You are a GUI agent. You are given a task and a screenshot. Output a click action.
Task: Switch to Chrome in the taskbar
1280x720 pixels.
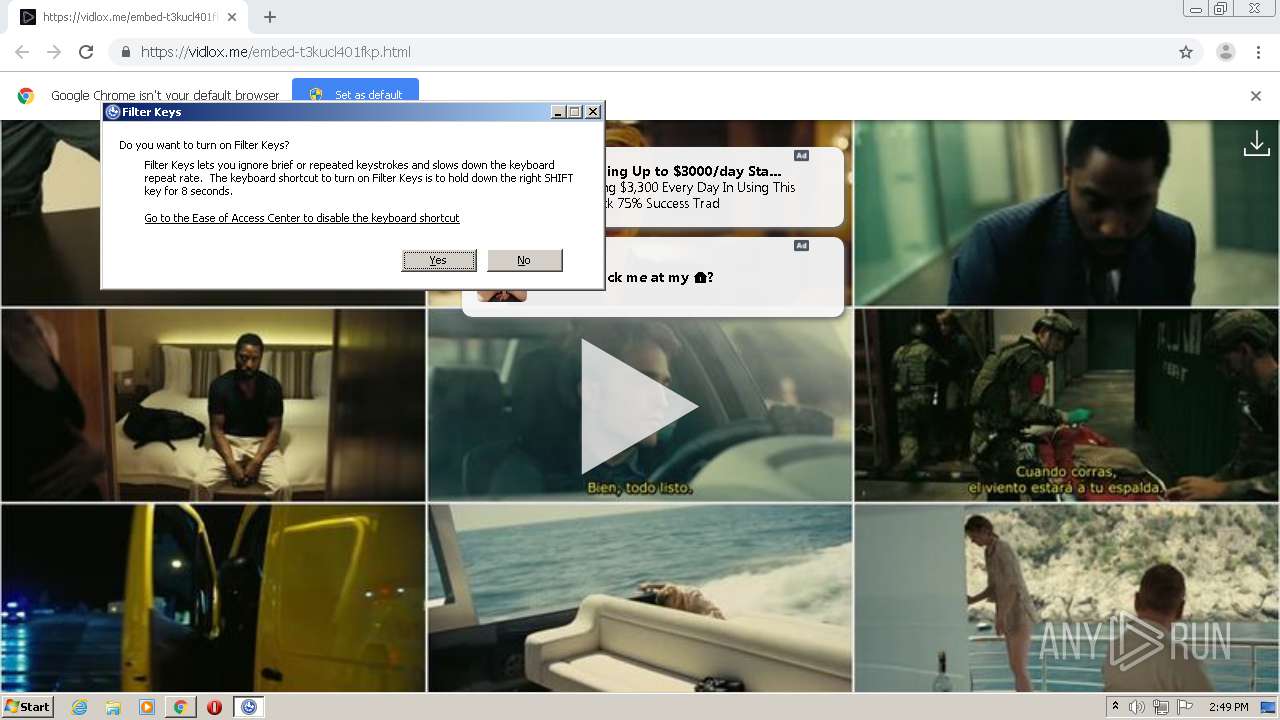[180, 707]
